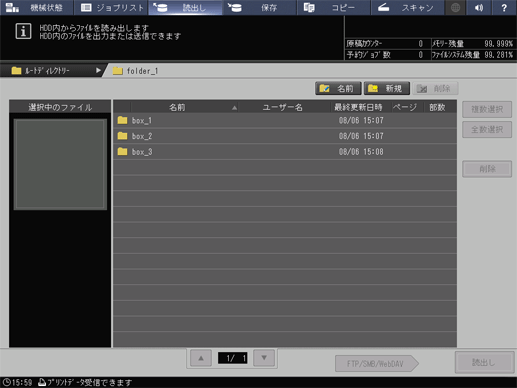Click the 削除 delete button on right
Viewport: 517px width, 388px height.
pyautogui.click(x=487, y=169)
